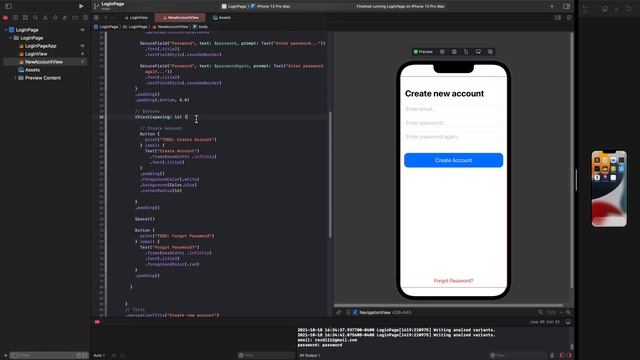640x360 pixels.
Task: Rotate the preview device orientation
Action: [x=466, y=52]
